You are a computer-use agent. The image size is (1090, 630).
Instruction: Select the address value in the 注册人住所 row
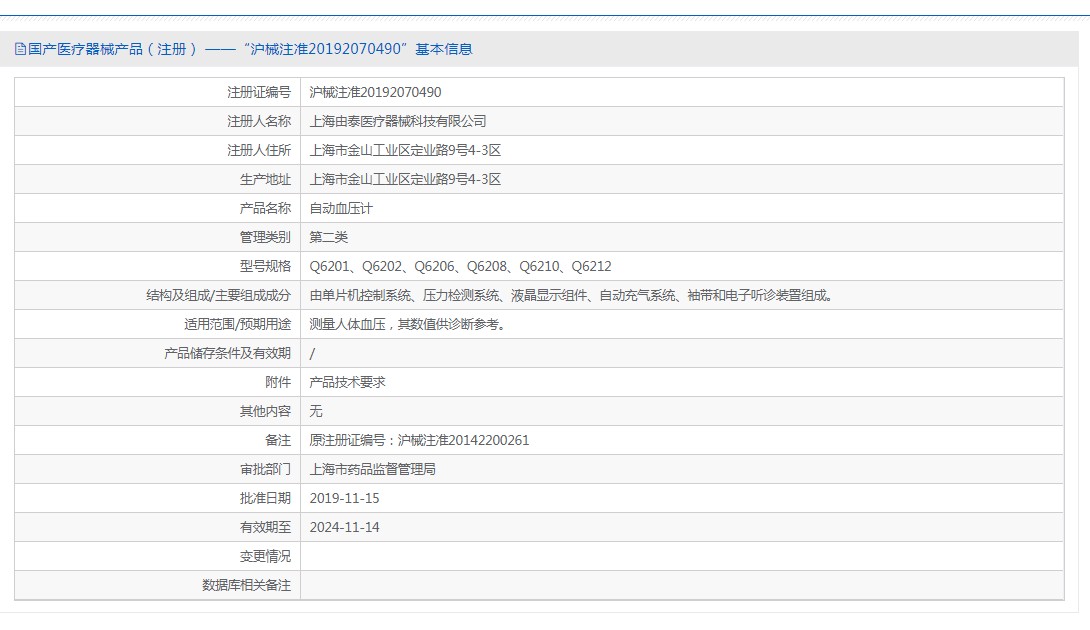[405, 150]
